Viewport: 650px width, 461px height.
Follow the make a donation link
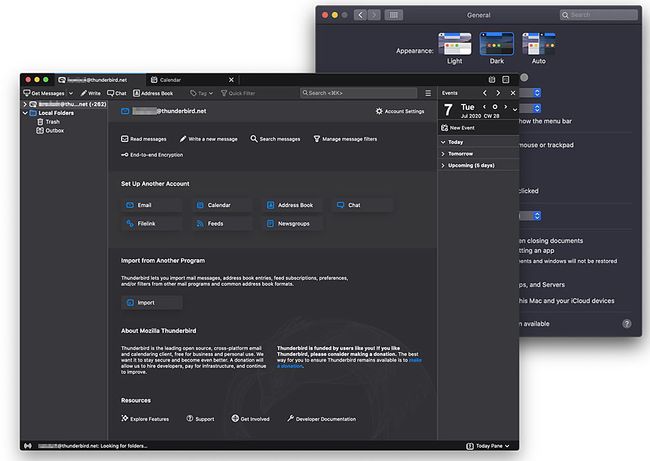349,363
